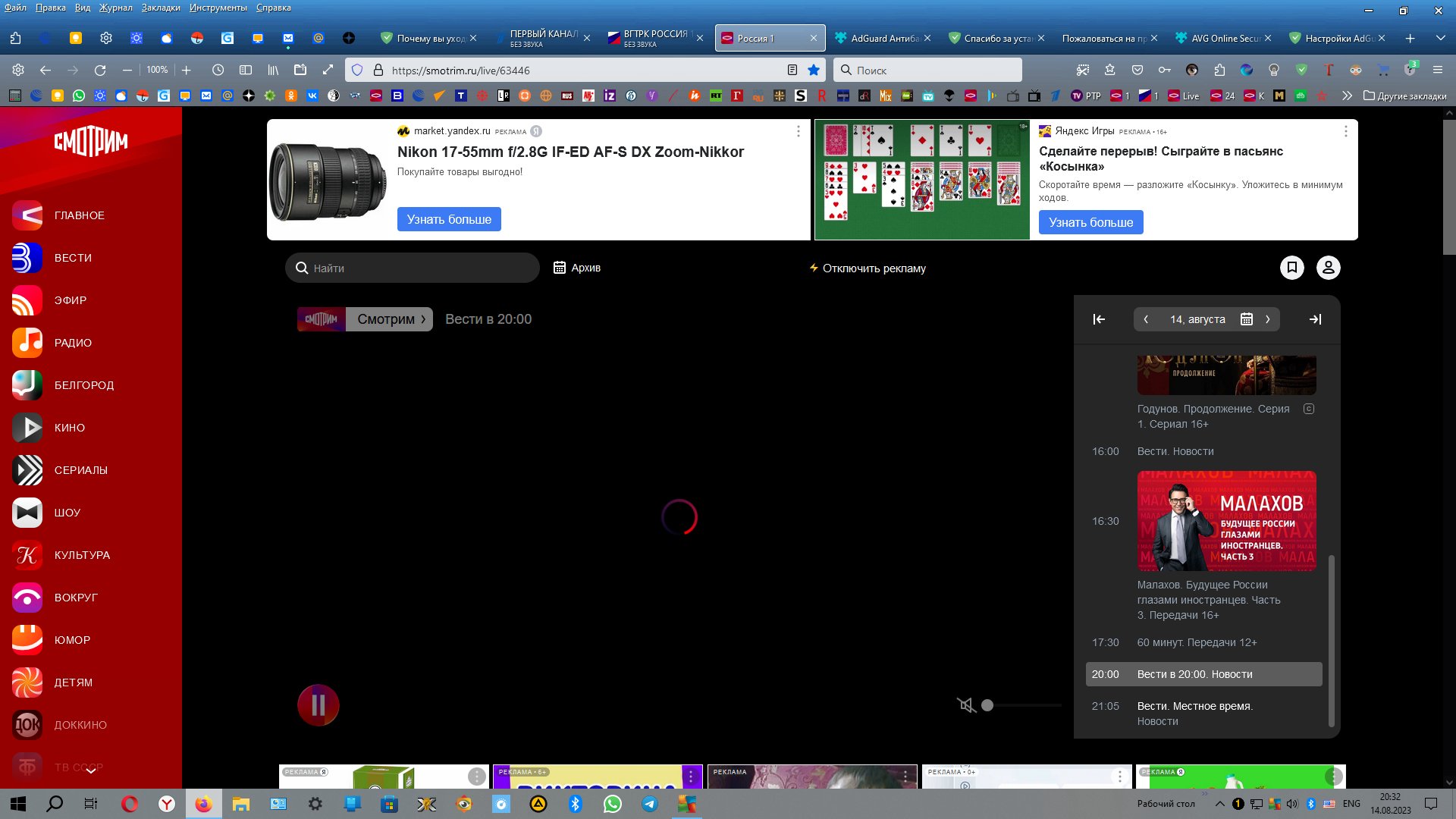The width and height of the screenshot is (1456, 819).
Task: Toggle bookmark star for this page
Action: pyautogui.click(x=814, y=70)
